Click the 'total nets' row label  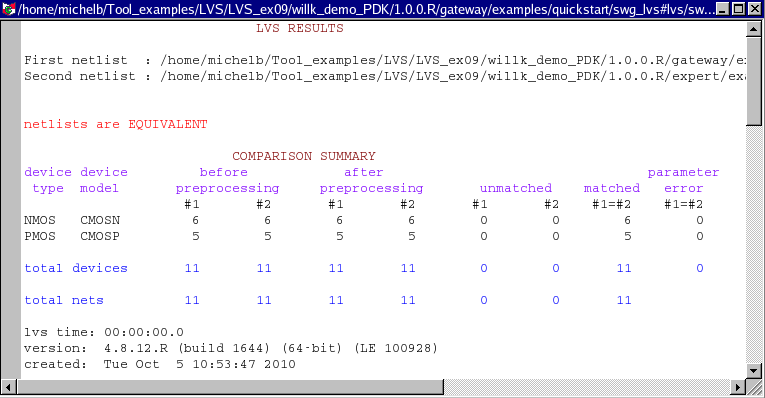point(64,300)
